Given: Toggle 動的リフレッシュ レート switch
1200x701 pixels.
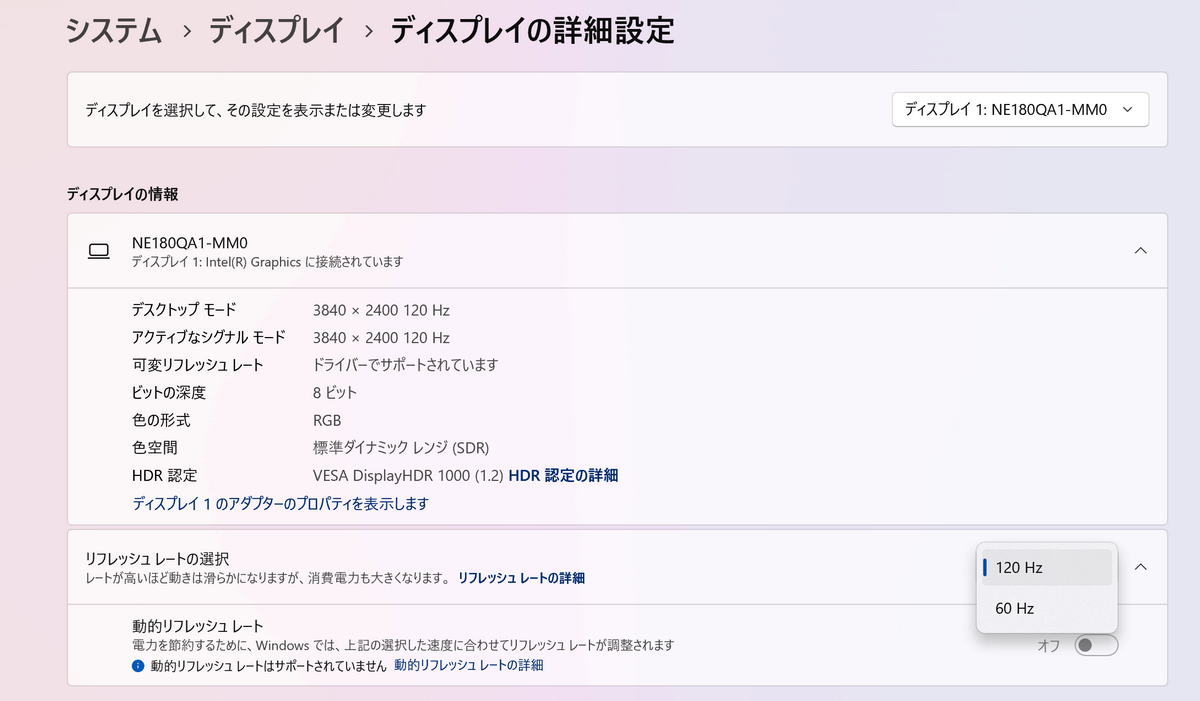Looking at the screenshot, I should pyautogui.click(x=1096, y=645).
